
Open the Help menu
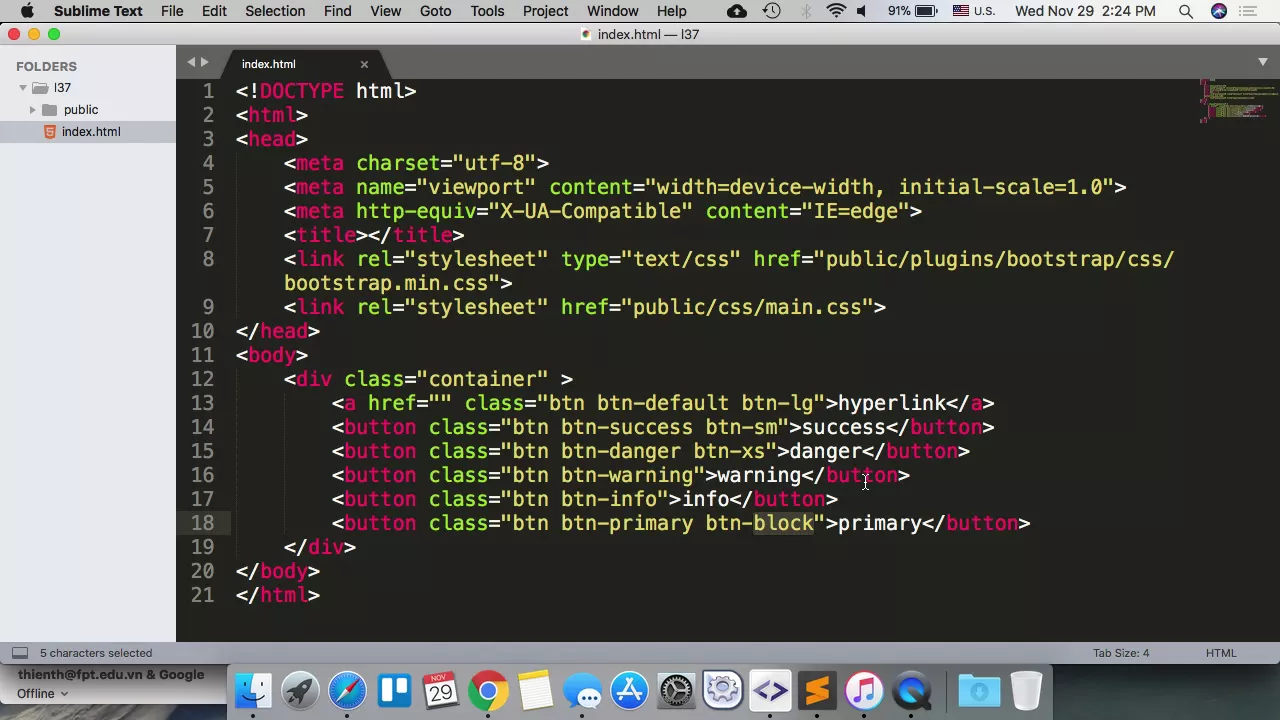click(x=671, y=11)
